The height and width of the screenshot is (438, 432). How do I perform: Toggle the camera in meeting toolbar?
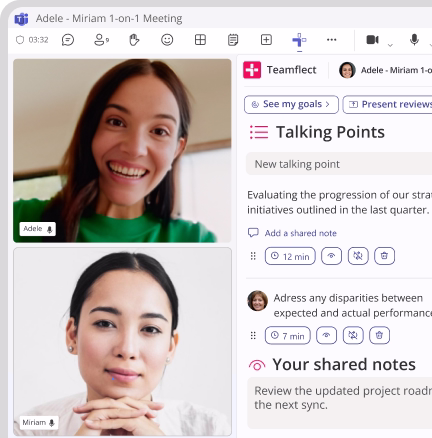(x=372, y=40)
